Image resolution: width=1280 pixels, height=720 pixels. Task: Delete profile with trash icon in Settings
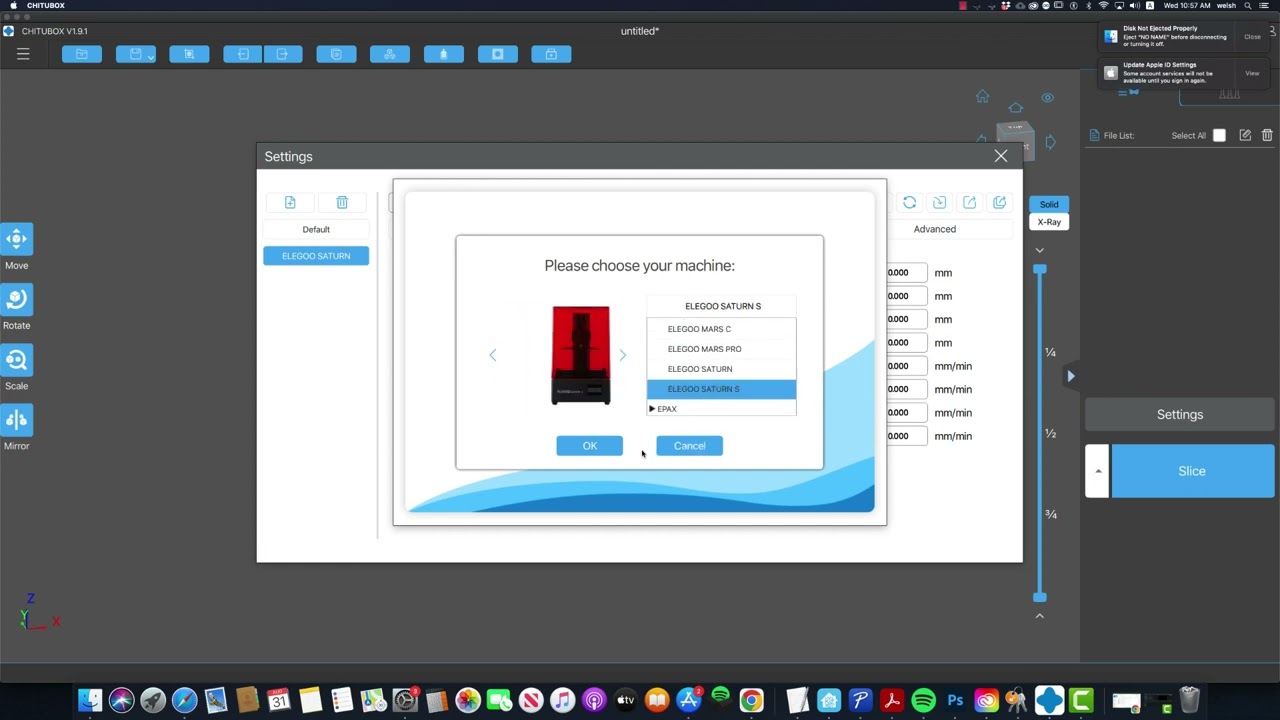[342, 203]
